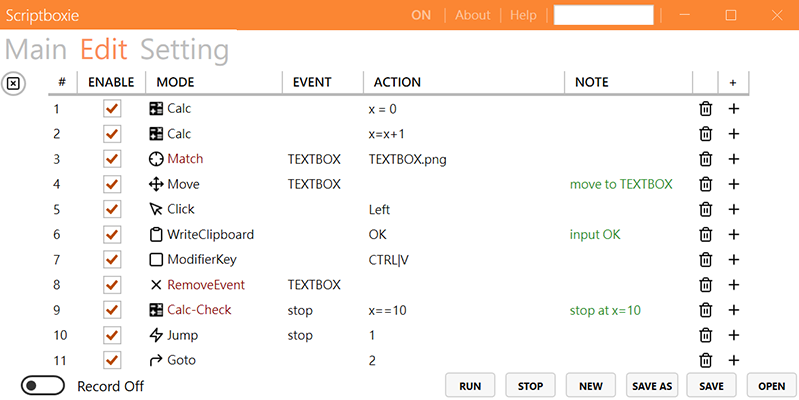
Task: Click the TEXTBOX.png action cell
Action: tap(408, 159)
